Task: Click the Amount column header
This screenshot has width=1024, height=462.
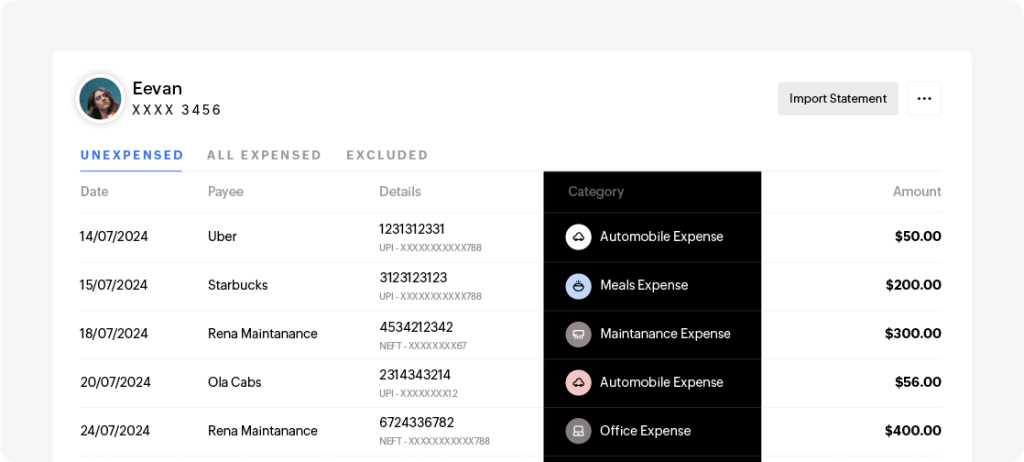Action: tap(917, 191)
